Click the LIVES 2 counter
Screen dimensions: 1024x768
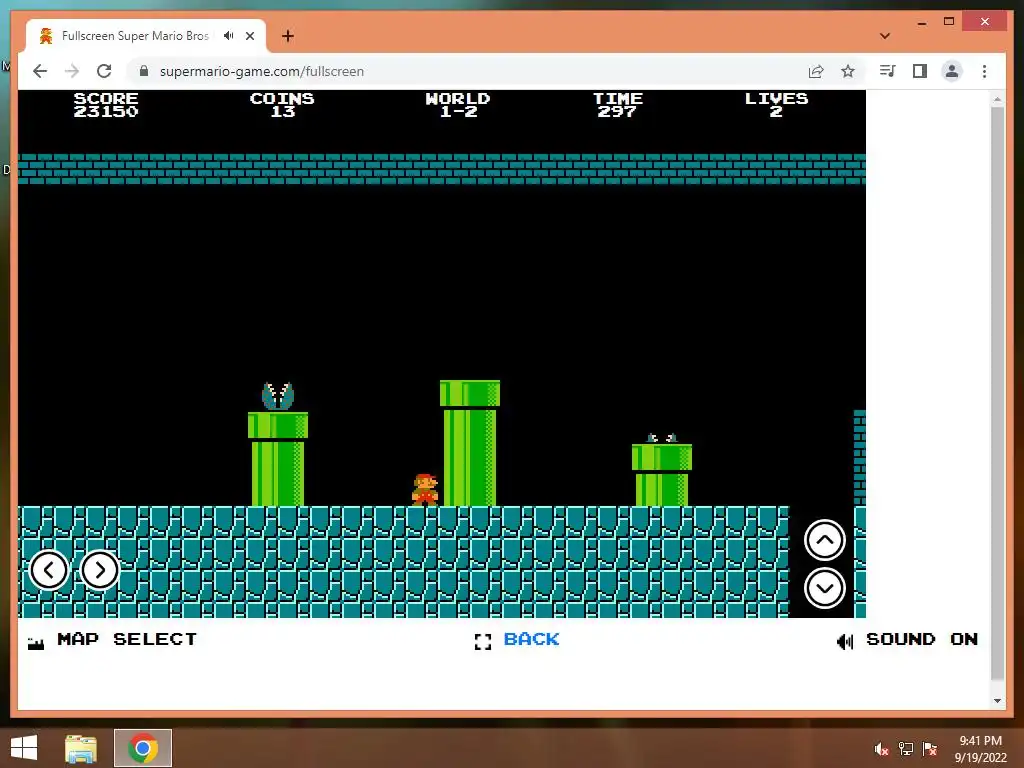click(x=776, y=105)
